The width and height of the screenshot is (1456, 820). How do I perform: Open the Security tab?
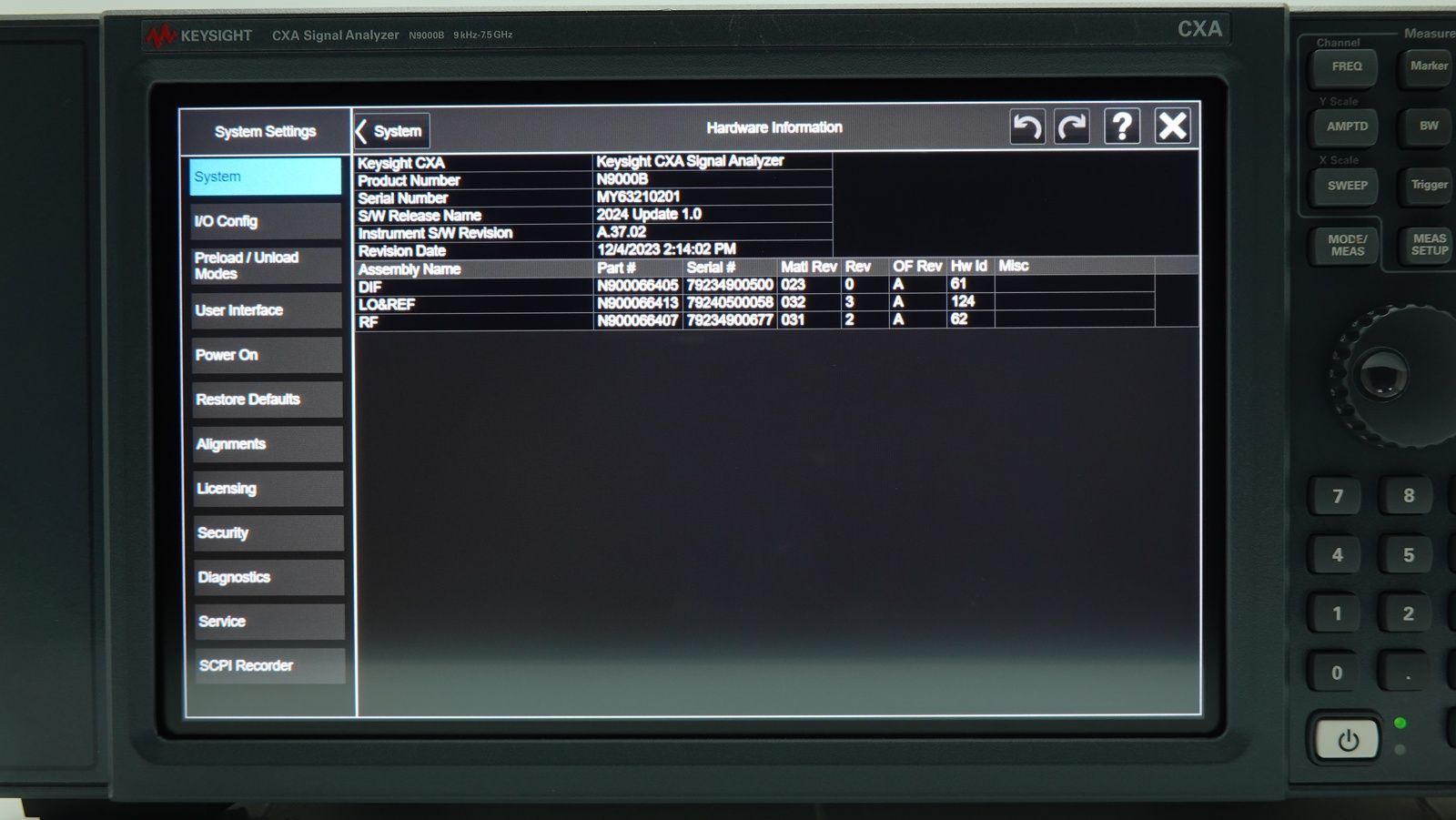[268, 533]
